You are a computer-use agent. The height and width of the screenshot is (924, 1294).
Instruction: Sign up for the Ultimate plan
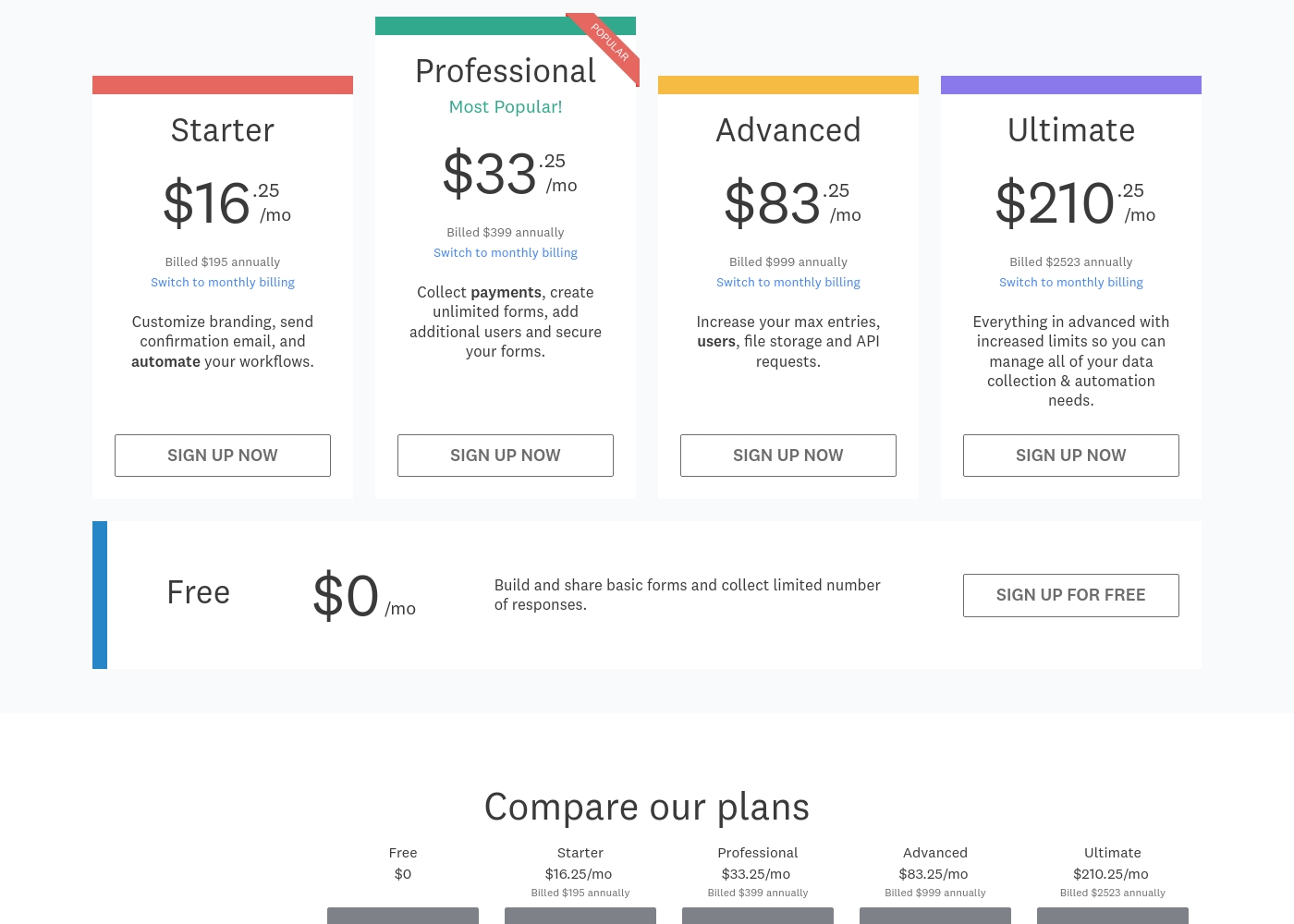(x=1071, y=456)
